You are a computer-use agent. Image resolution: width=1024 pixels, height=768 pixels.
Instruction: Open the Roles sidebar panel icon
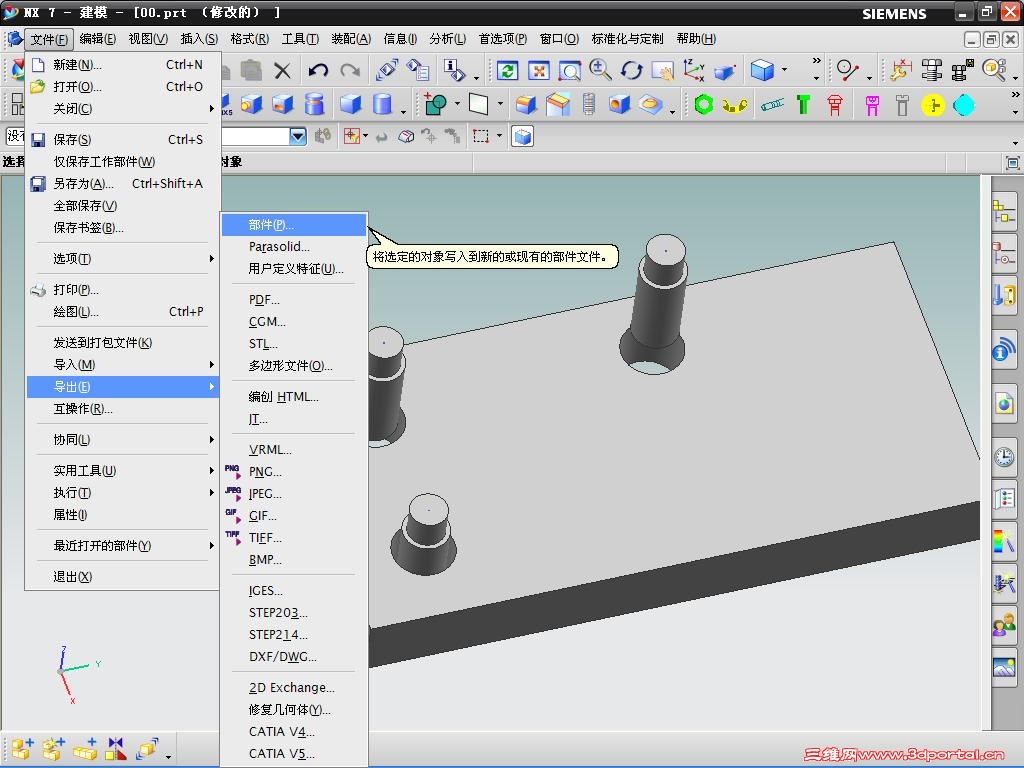pos(1003,625)
